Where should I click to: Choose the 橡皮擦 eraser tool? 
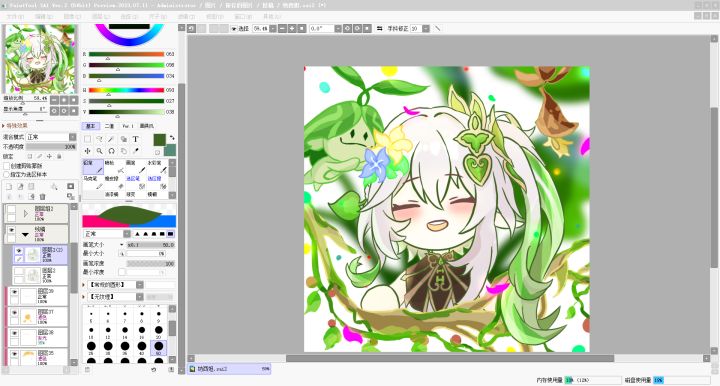point(114,183)
